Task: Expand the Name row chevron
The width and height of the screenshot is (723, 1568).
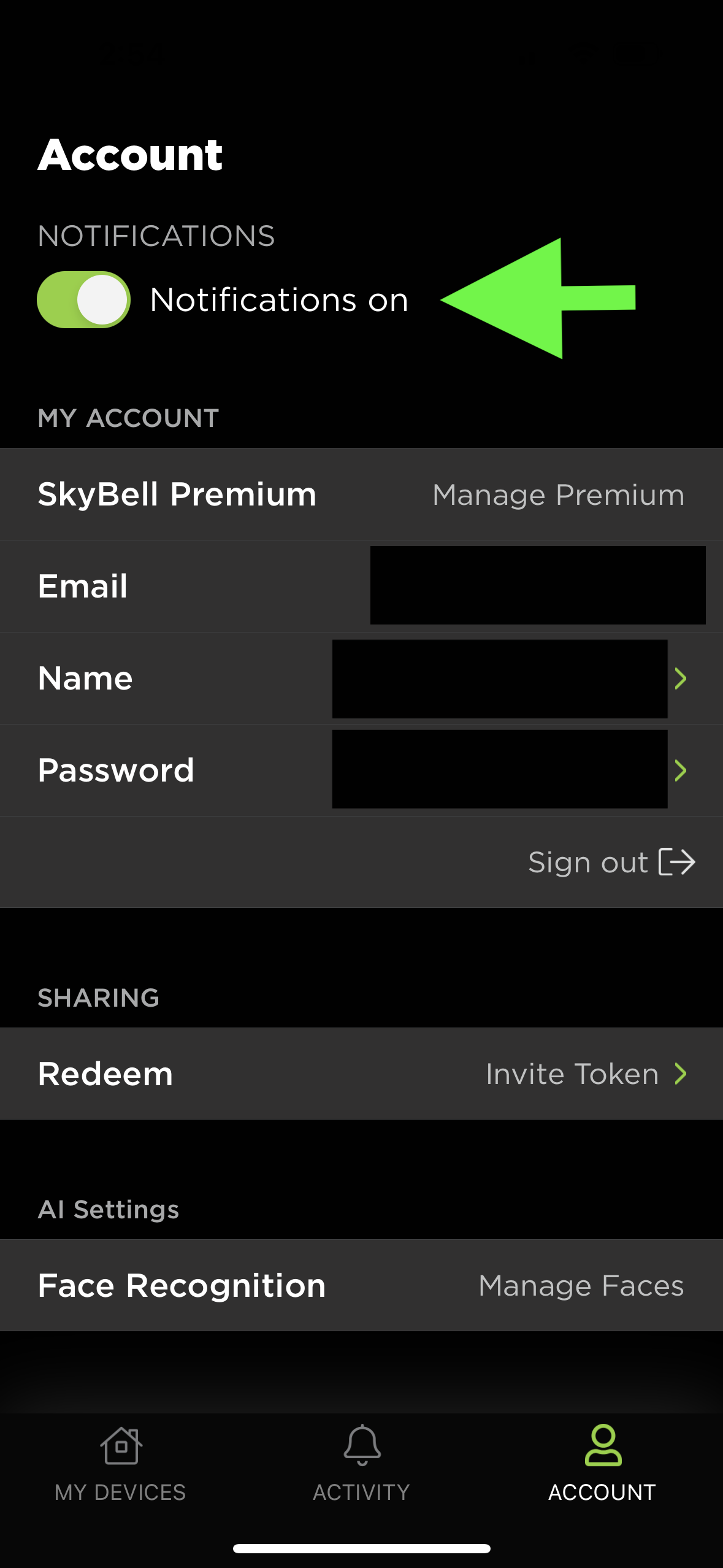Action: pyautogui.click(x=680, y=678)
